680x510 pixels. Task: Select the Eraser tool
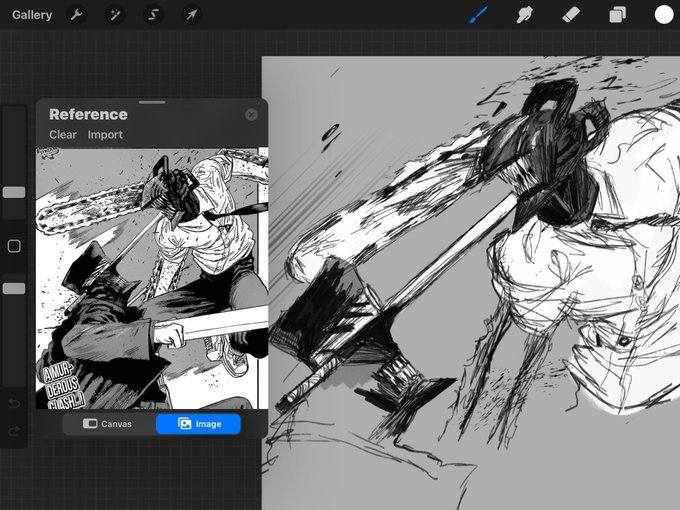(x=571, y=15)
